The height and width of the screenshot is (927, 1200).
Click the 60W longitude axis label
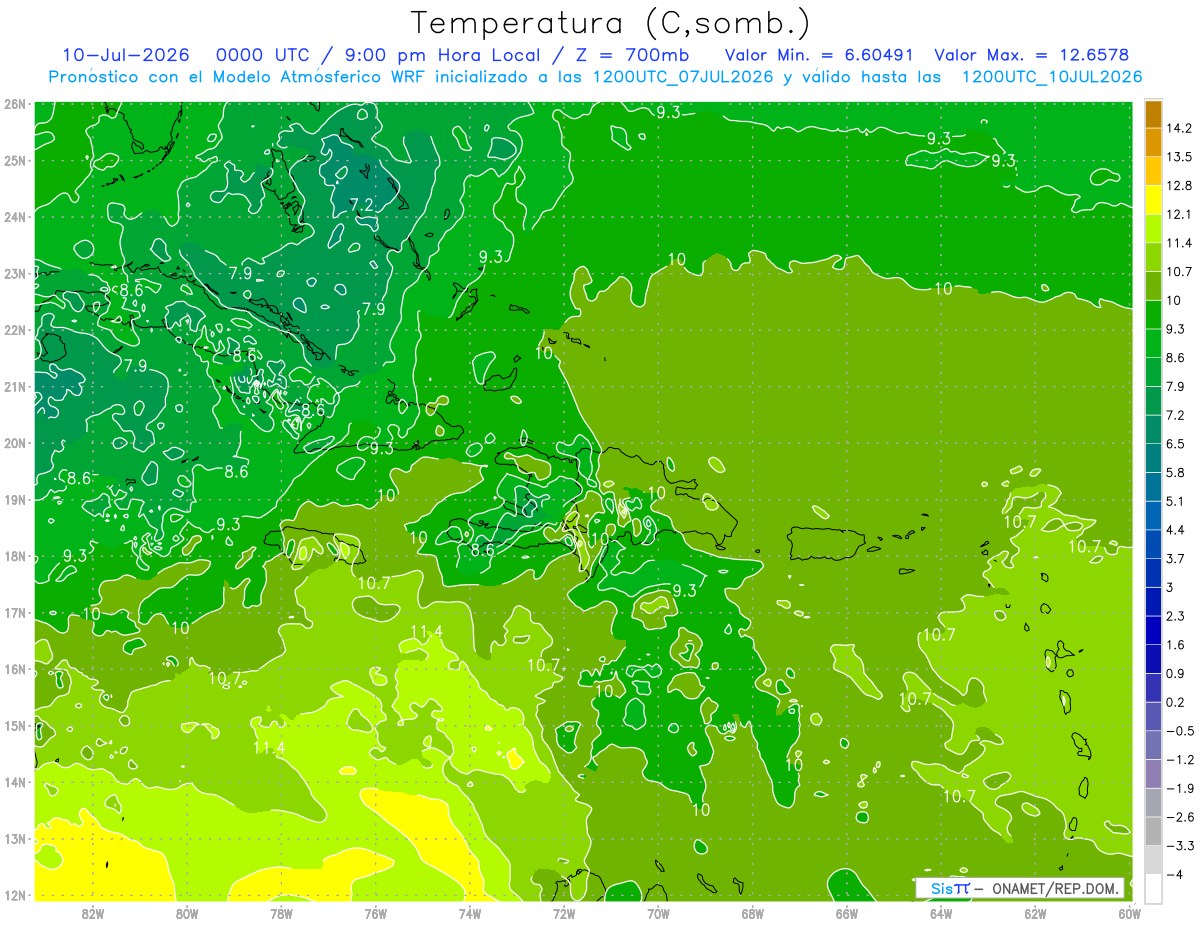point(1129,913)
